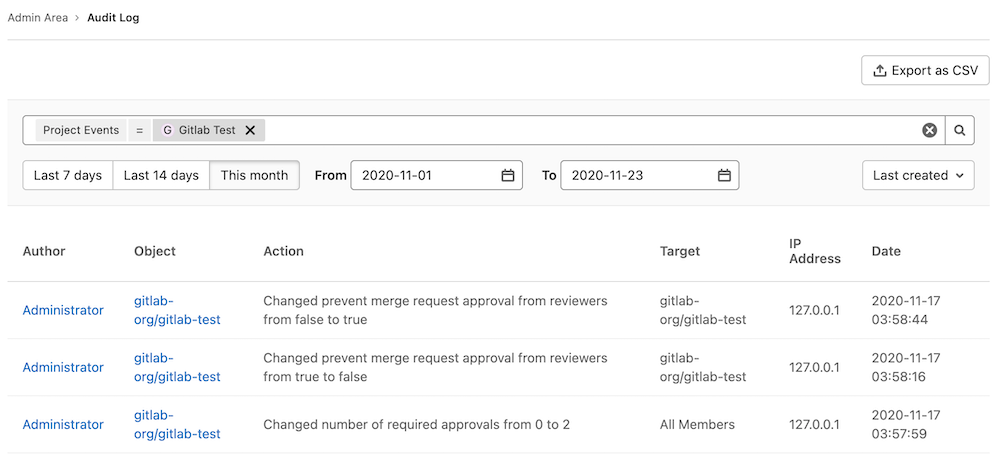The image size is (1000, 459).
Task: Open gitlab-org/gitlab-test link in third row
Action: tap(177, 424)
